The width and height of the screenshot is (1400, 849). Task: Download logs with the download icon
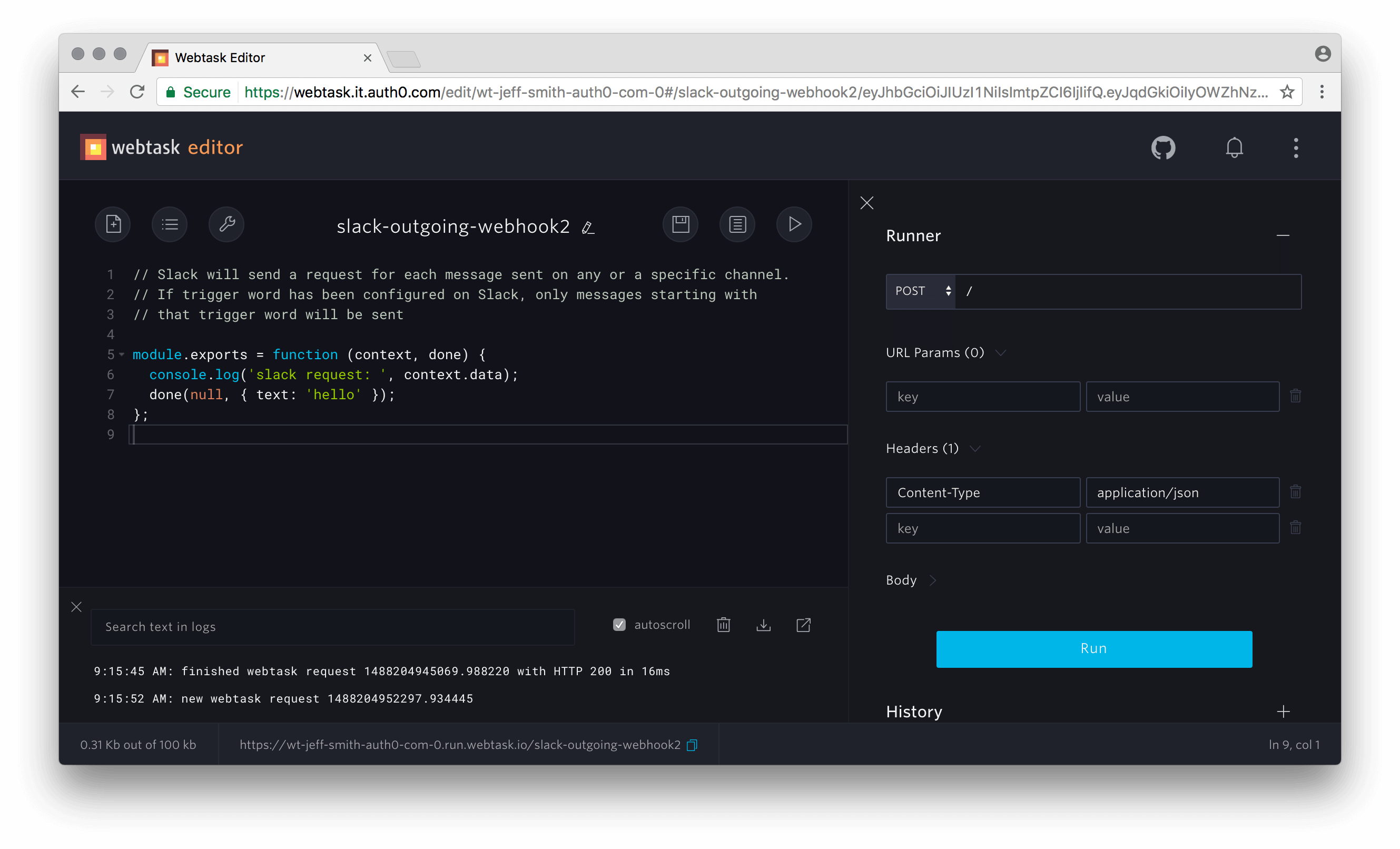[x=763, y=625]
